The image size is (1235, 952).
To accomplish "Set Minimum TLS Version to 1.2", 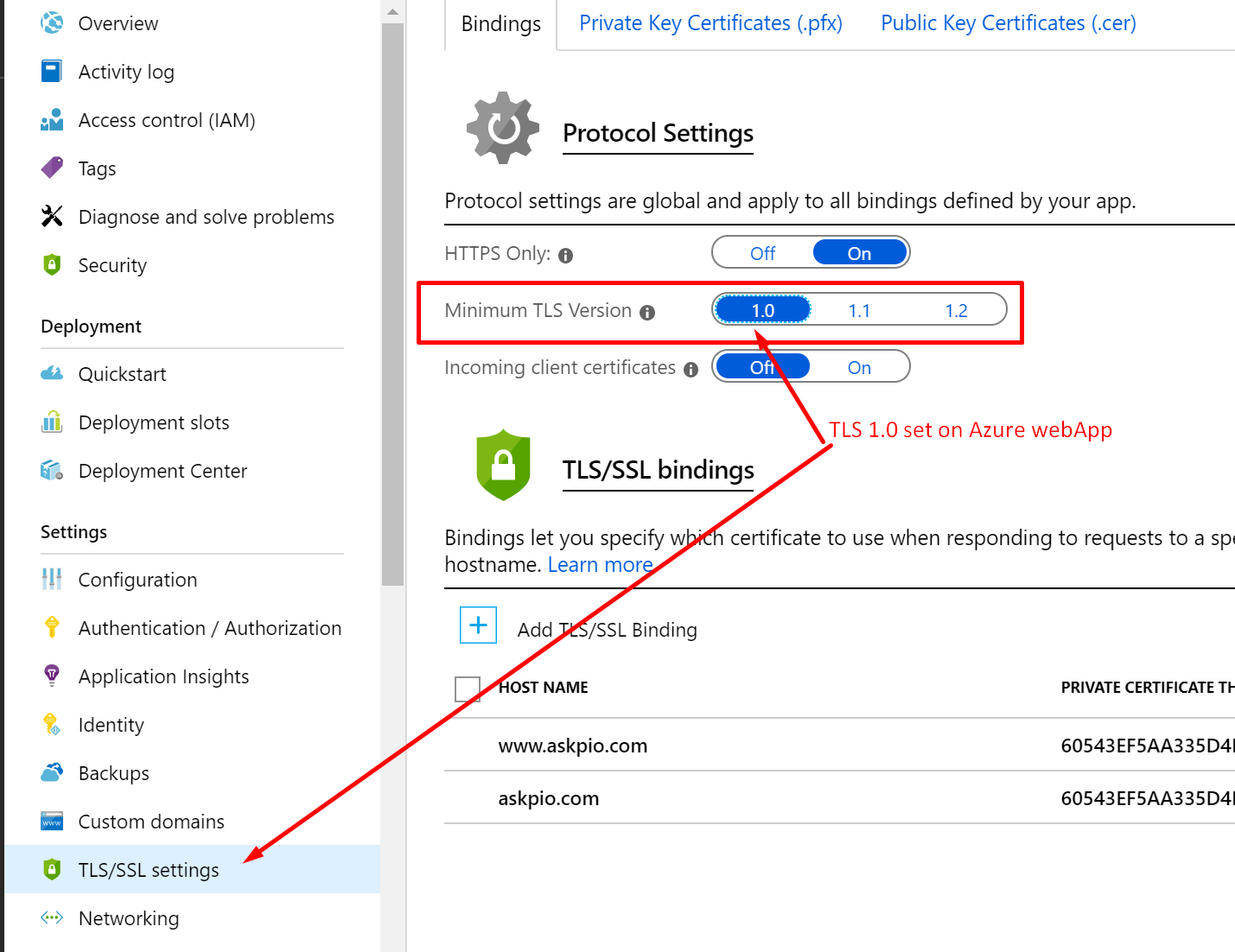I will pyautogui.click(x=956, y=309).
